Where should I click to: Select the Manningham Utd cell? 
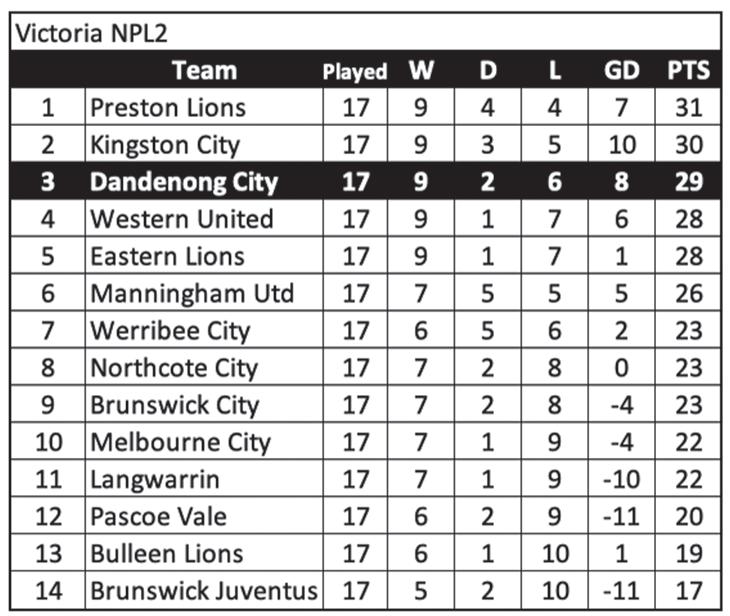click(204, 293)
